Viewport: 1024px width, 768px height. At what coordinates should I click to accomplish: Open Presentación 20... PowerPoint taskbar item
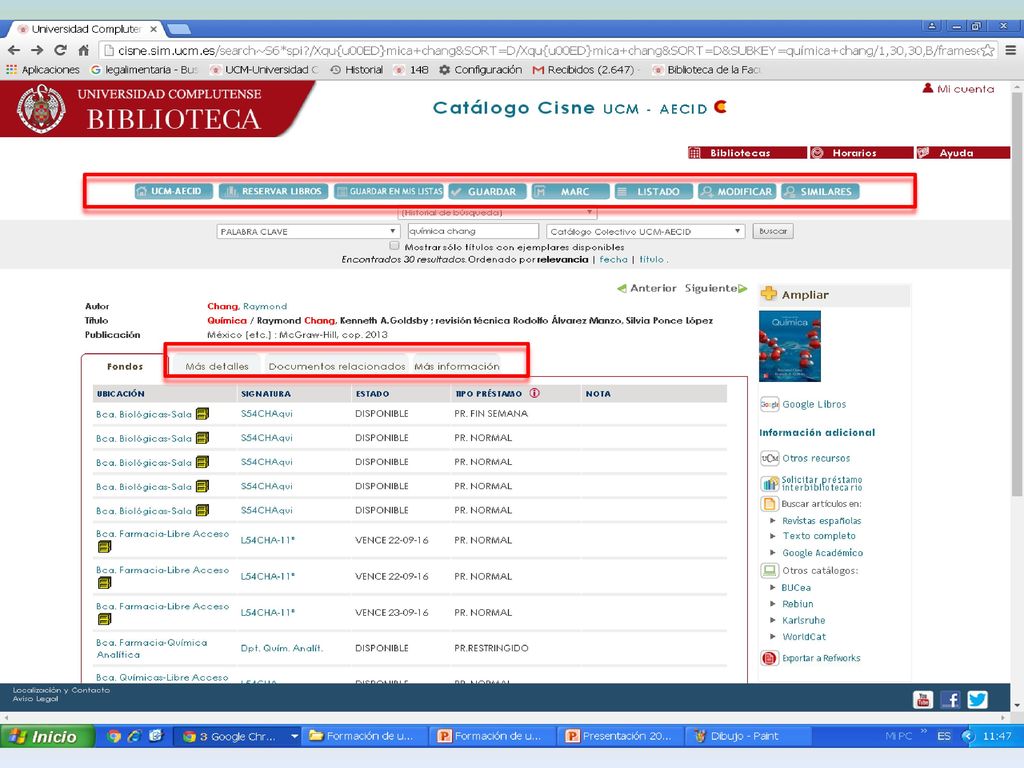pyautogui.click(x=621, y=737)
